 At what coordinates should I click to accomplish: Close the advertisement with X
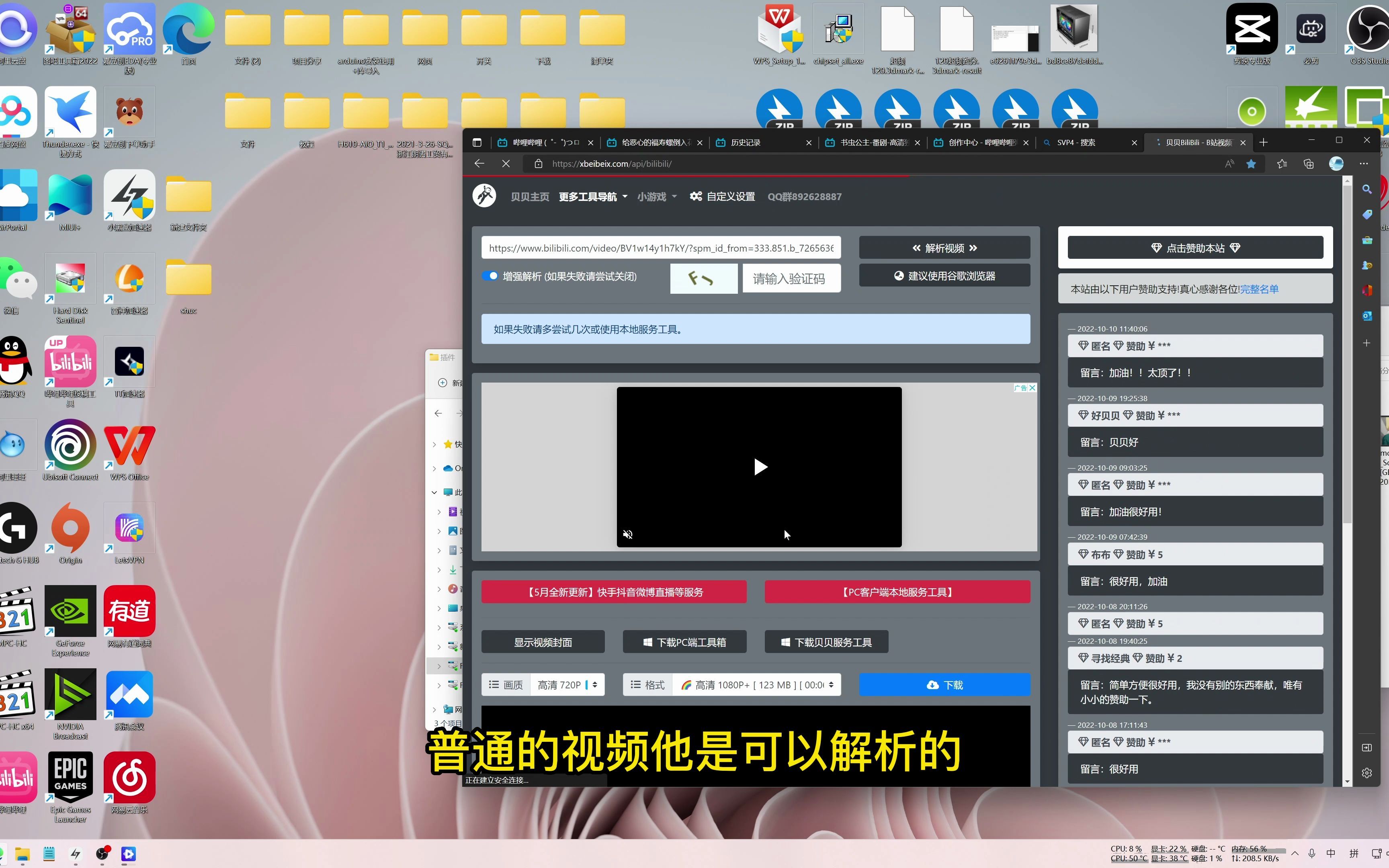(1032, 388)
